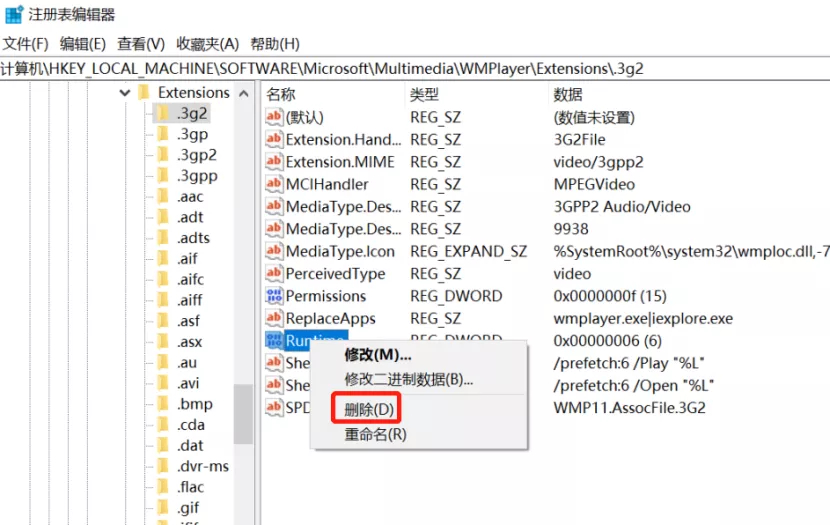Select the .adt key in the tree
The height and width of the screenshot is (525, 830).
pyautogui.click(x=190, y=218)
